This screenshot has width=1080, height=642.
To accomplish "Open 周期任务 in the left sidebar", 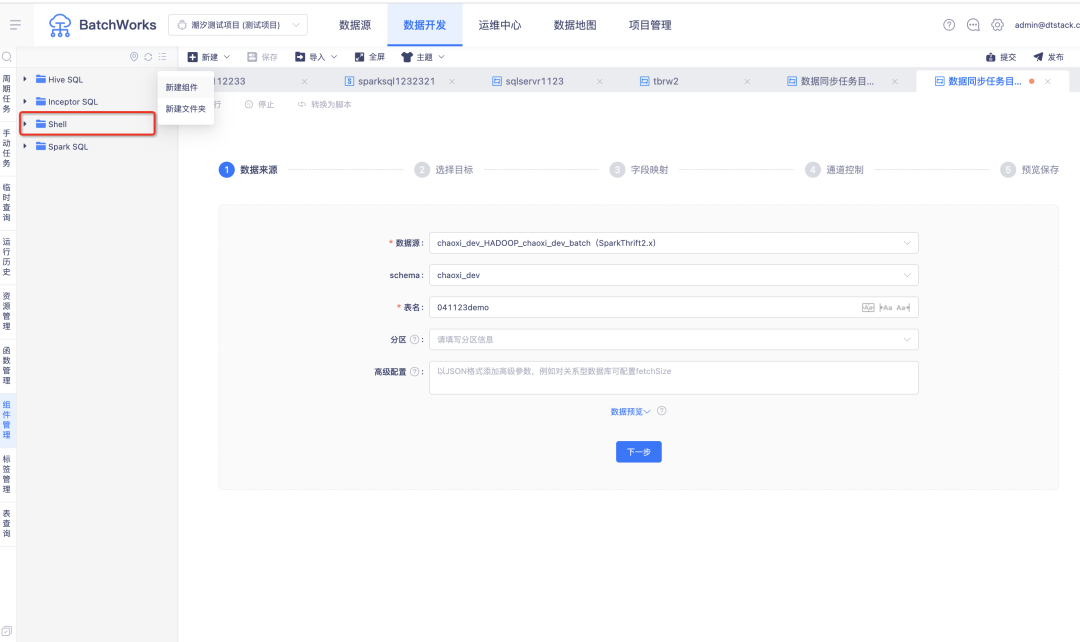I will (7, 94).
